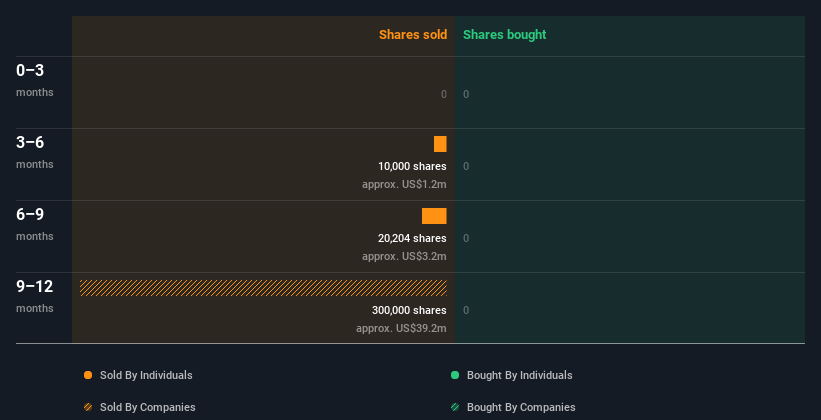Screen dimensions: 821x420
Task: Click the Sold By Individuals orange dot
Action: tap(88, 375)
